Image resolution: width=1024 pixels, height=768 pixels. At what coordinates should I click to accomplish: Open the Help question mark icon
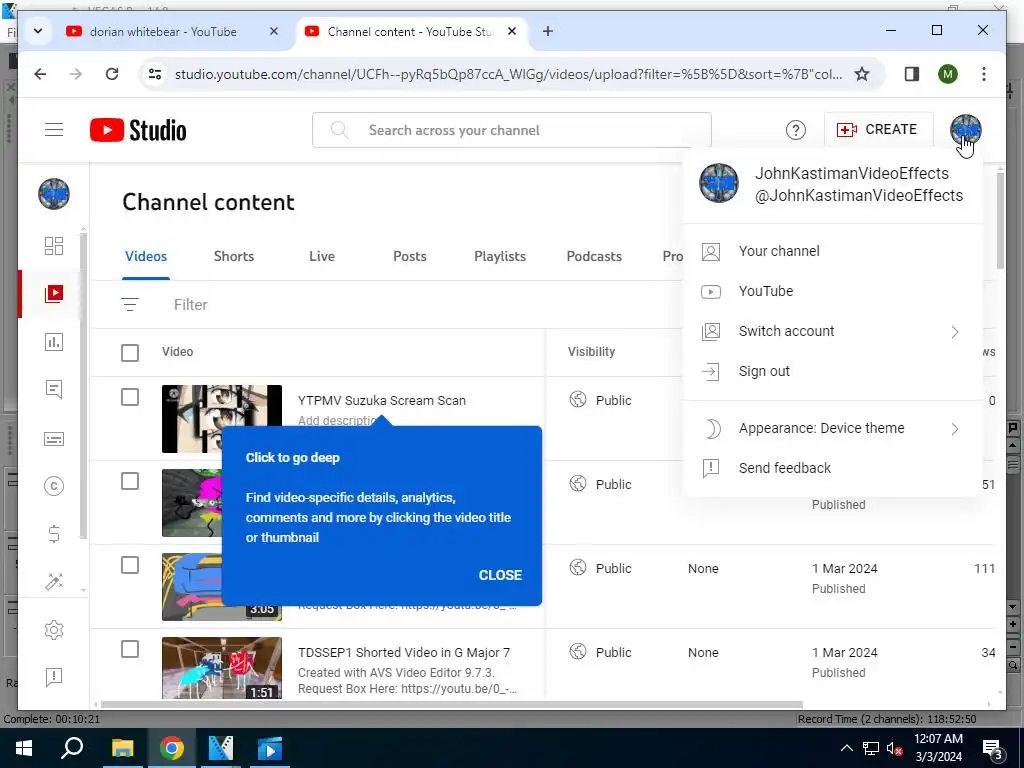tap(795, 130)
